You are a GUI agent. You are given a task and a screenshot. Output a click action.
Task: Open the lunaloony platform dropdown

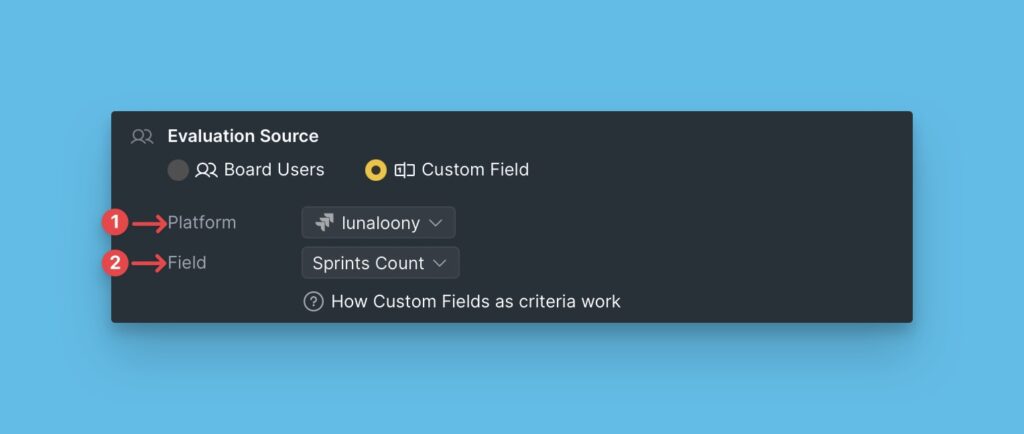(x=378, y=223)
